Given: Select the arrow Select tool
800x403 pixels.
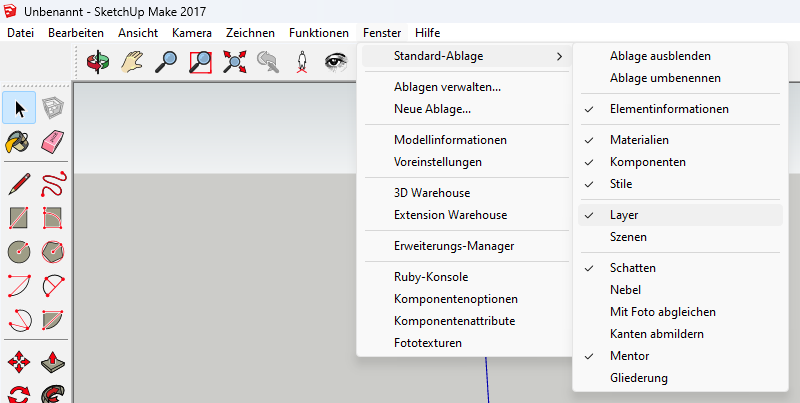Looking at the screenshot, I should (19, 108).
